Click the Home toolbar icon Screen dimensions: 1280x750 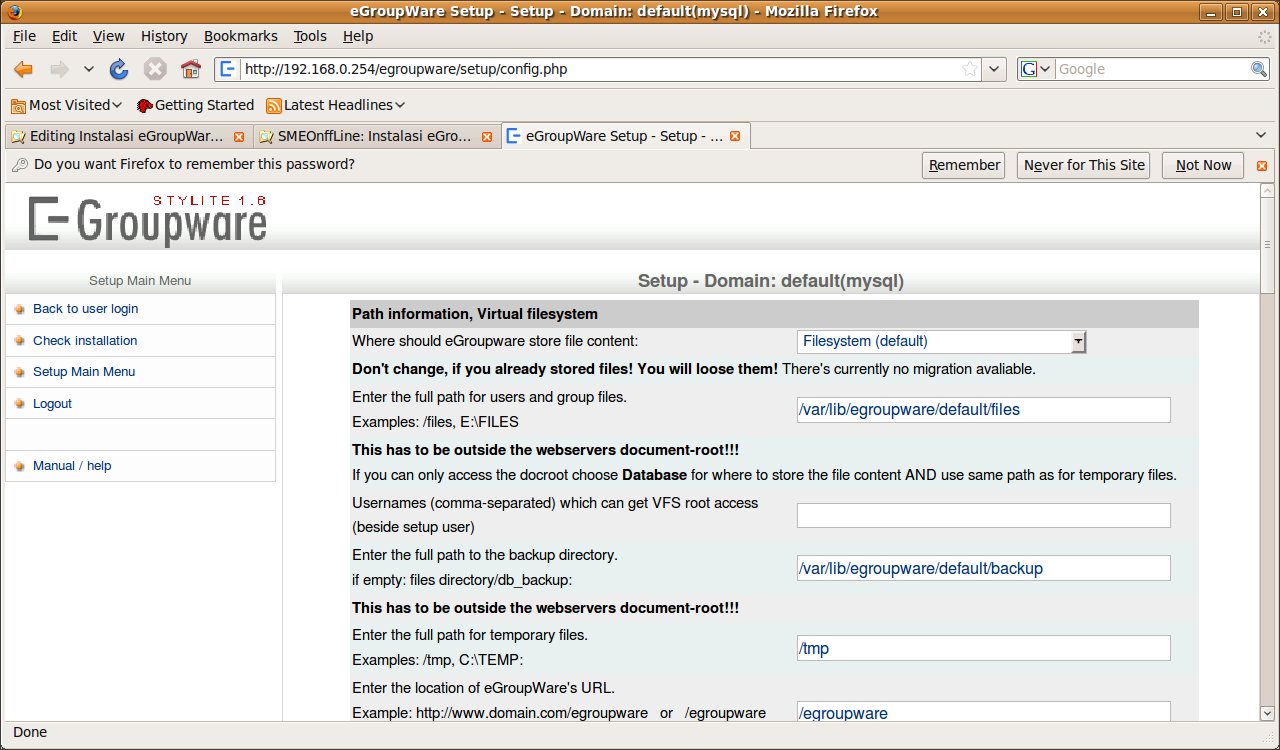tap(191, 69)
